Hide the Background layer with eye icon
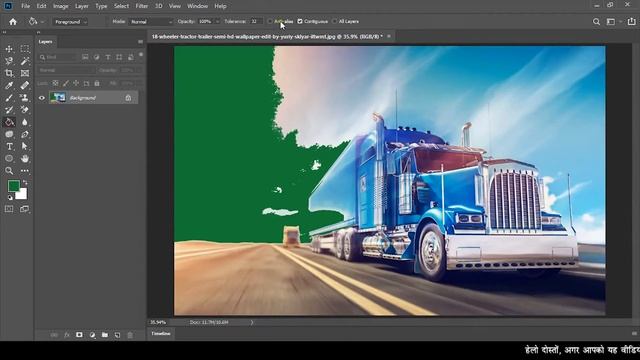Image resolution: width=640 pixels, height=360 pixels. [x=42, y=98]
